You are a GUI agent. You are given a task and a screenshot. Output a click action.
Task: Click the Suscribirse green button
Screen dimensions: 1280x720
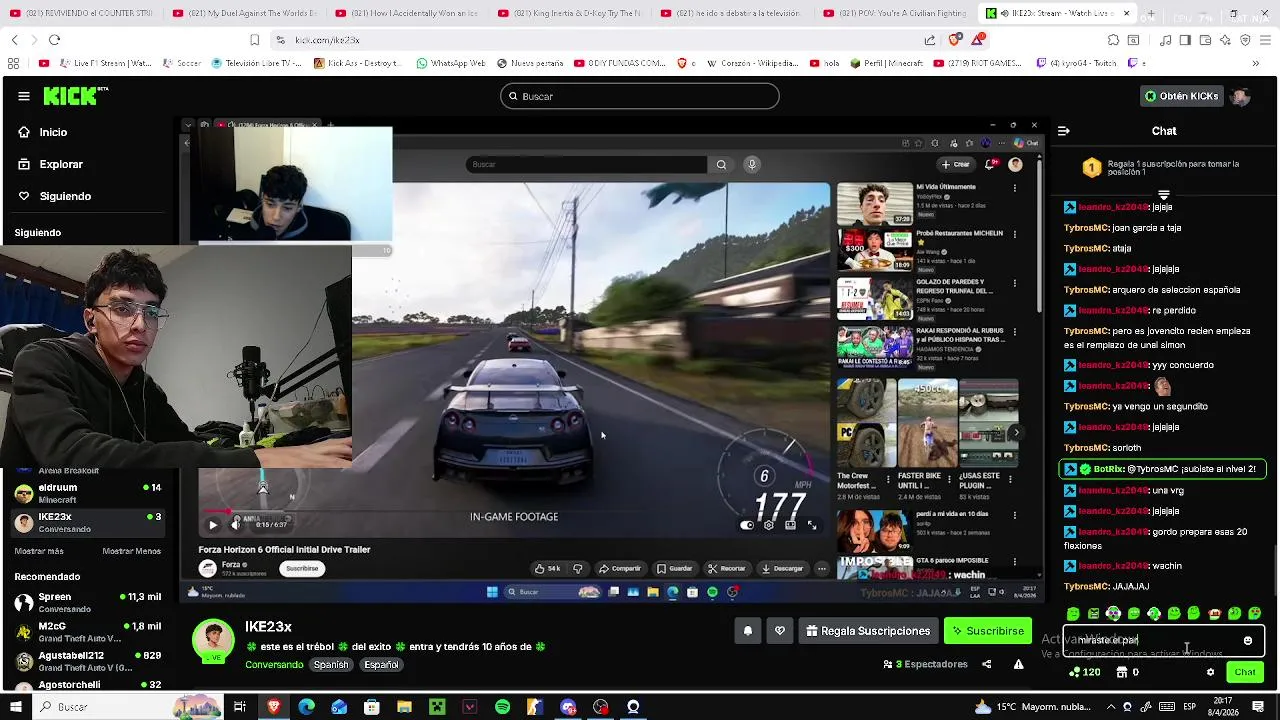987,631
